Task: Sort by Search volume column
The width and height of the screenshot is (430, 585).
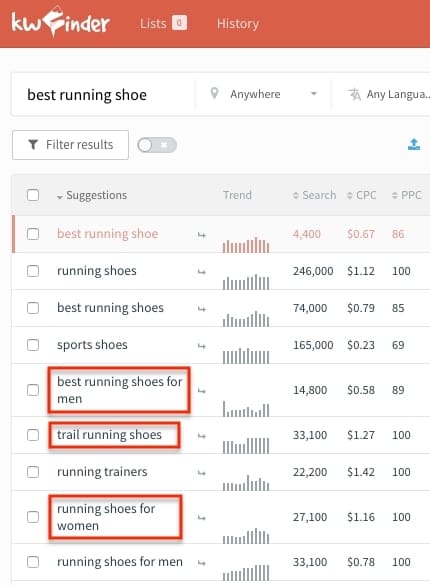Action: click(x=315, y=195)
